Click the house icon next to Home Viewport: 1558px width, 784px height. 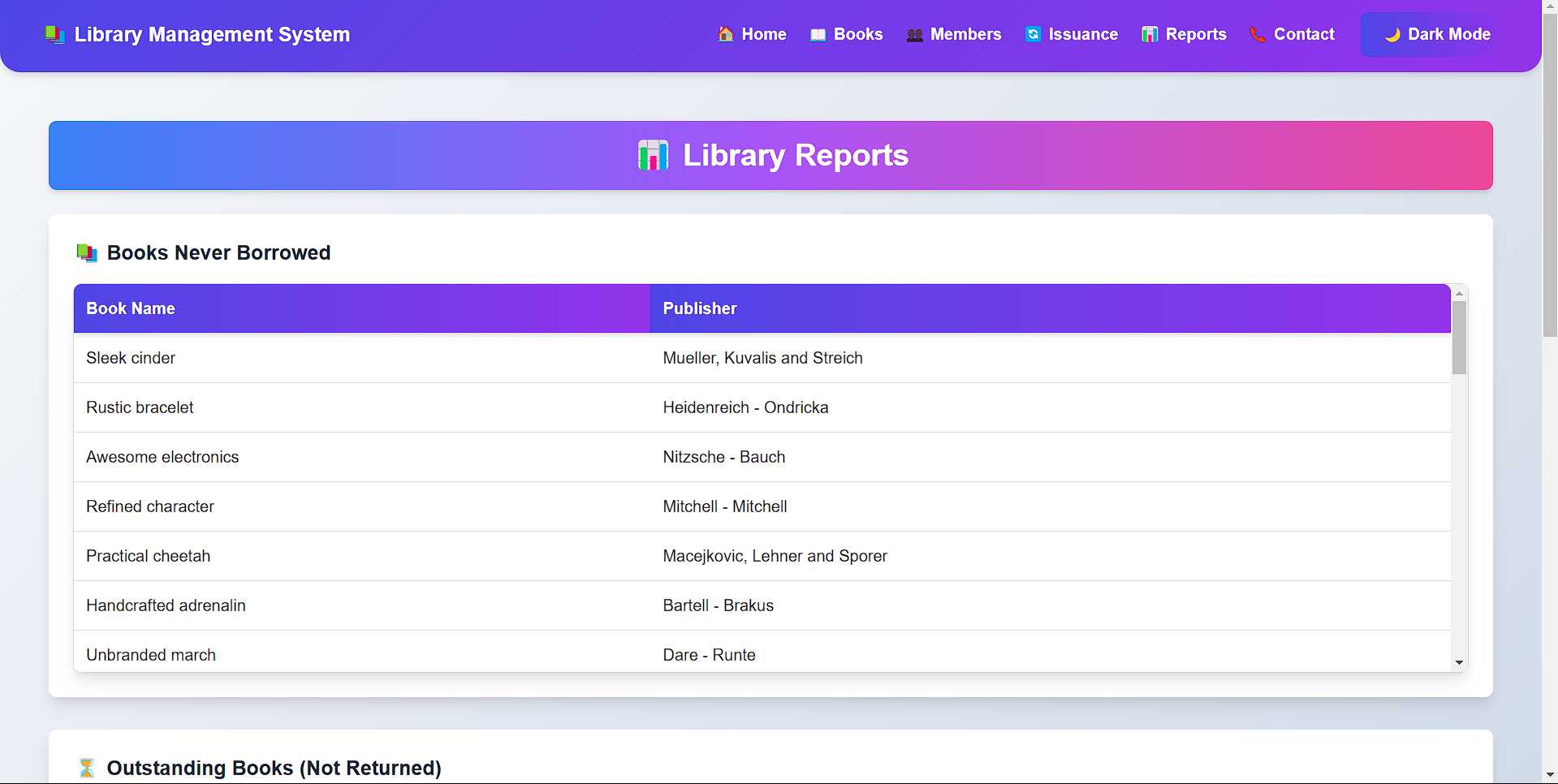(726, 34)
